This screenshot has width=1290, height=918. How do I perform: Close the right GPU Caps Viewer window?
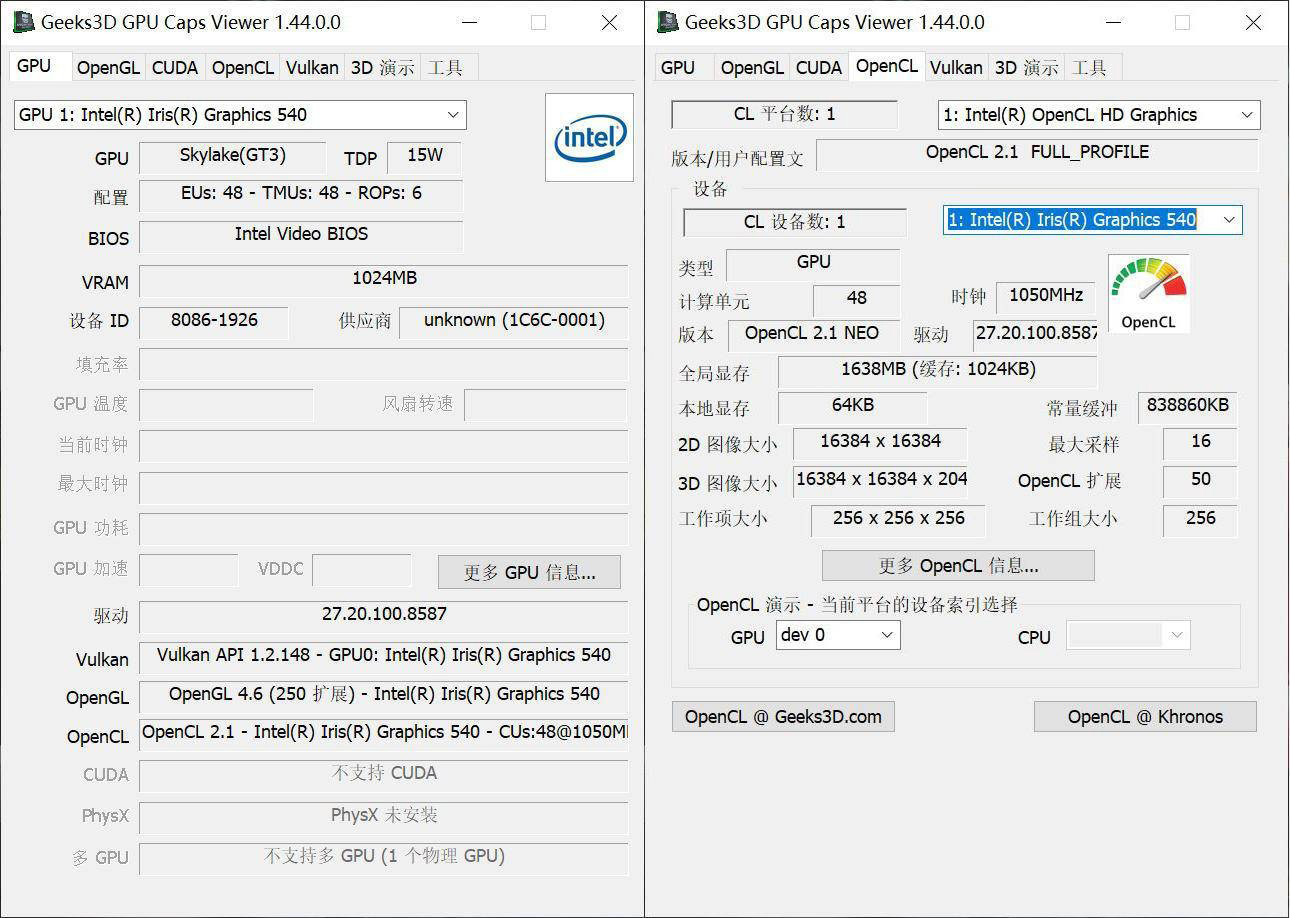click(x=1253, y=22)
